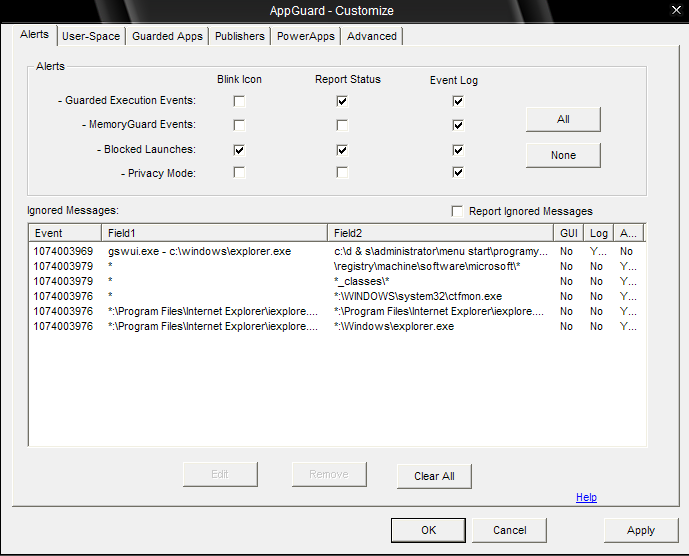689x556 pixels.
Task: Go to the Advanced tab
Action: click(x=372, y=36)
